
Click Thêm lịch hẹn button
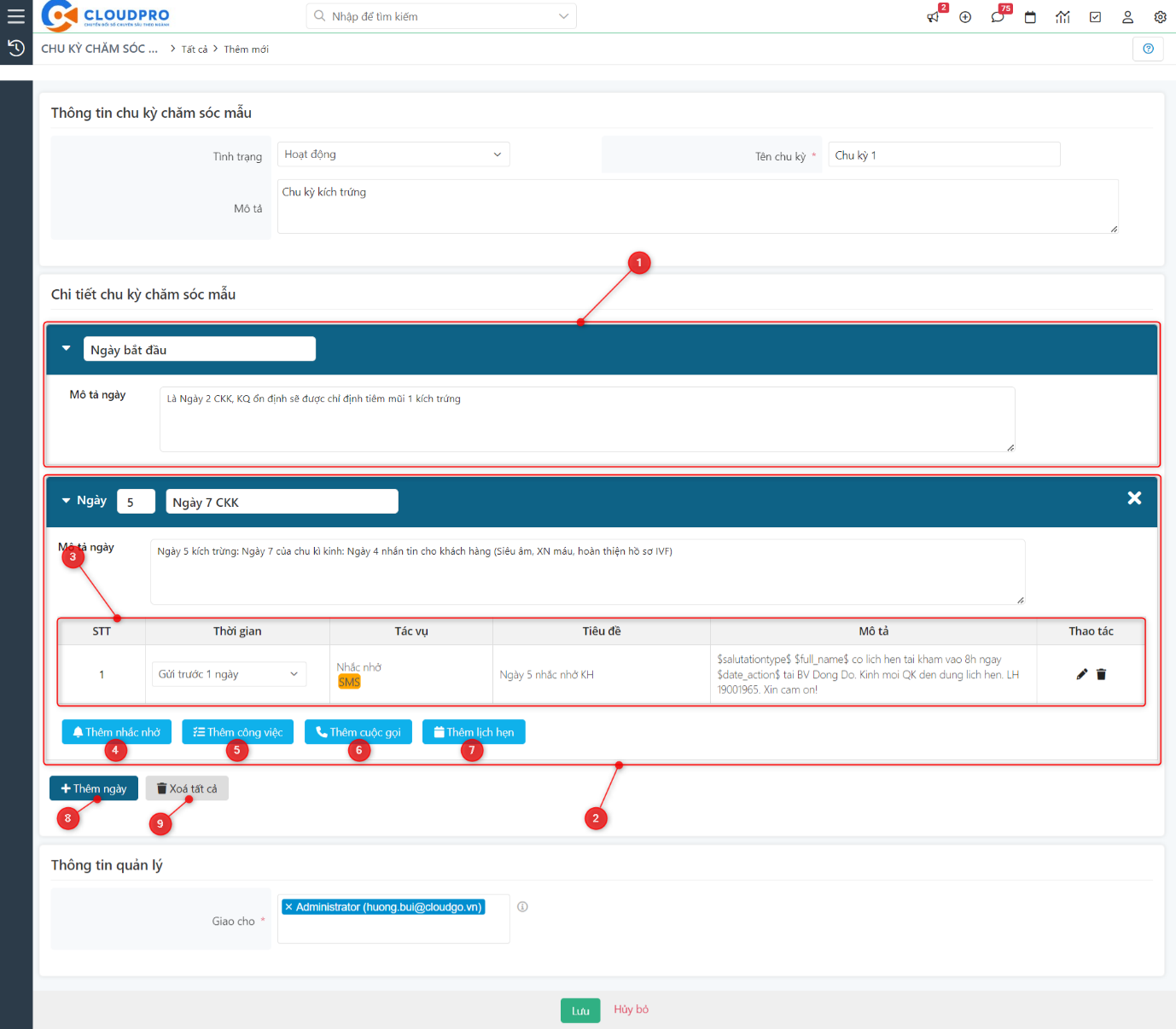(474, 732)
